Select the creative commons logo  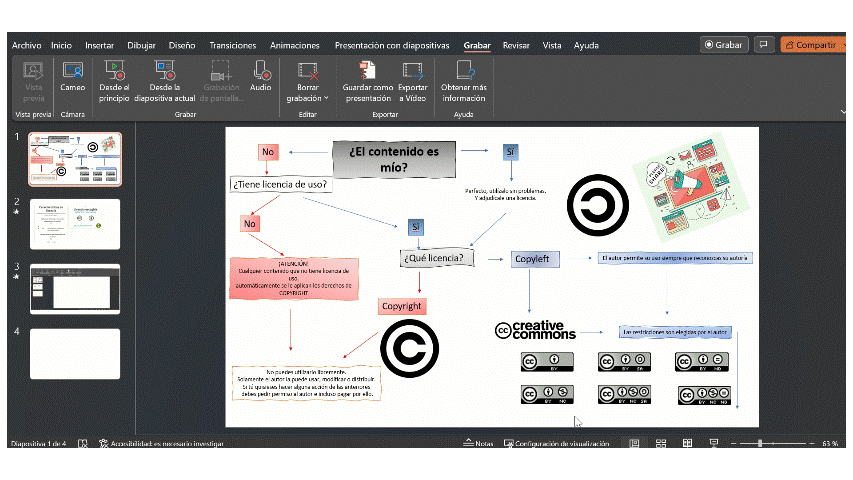(x=535, y=330)
